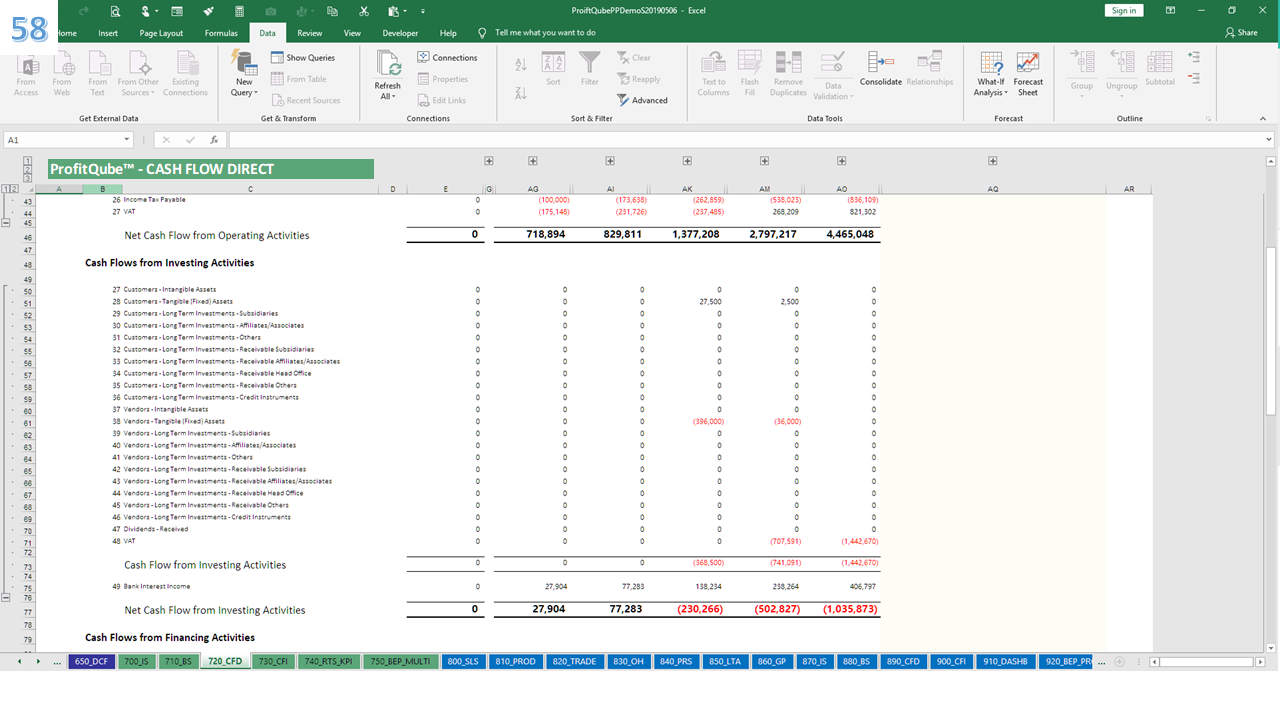Open the Data Validation dropdown arrow
This screenshot has width=1280, height=720.
[x=851, y=97]
